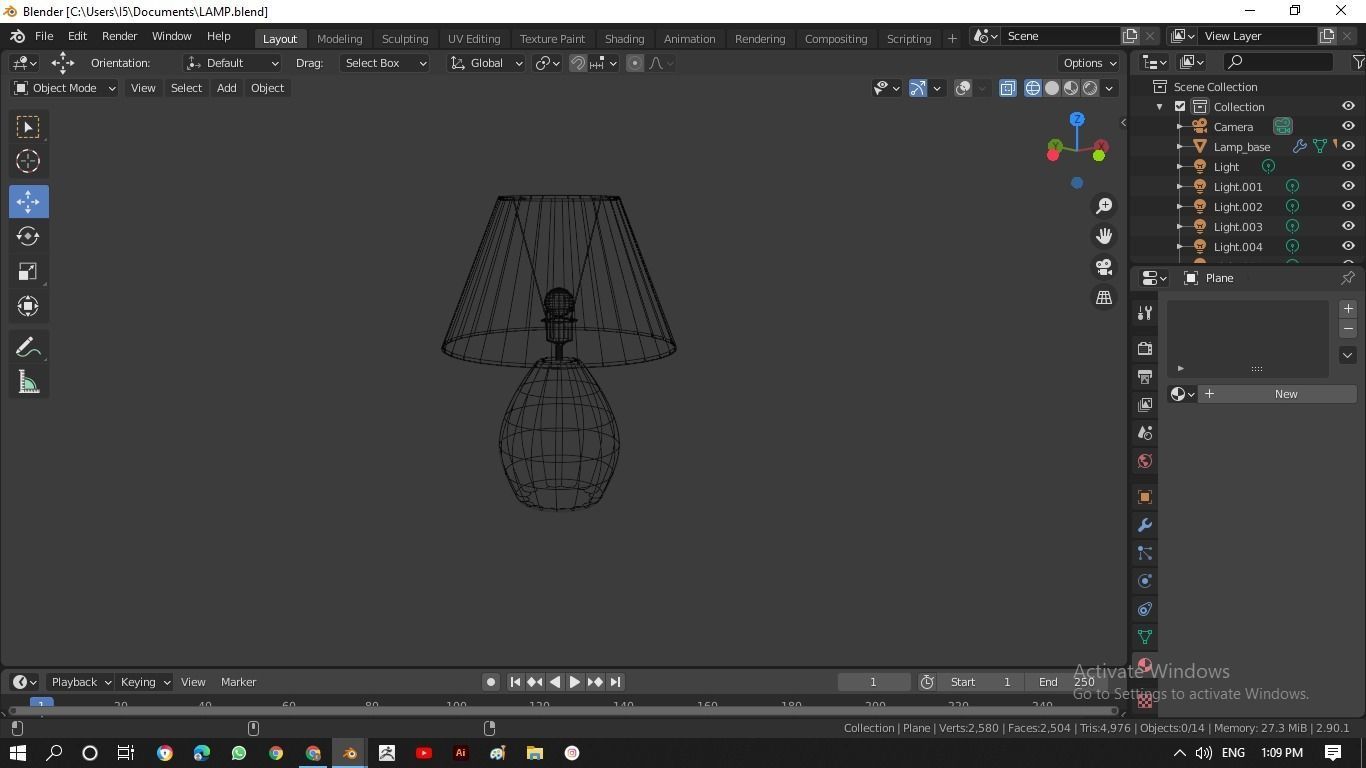Toggle auto keying record button
Viewport: 1366px width, 768px height.
coord(491,682)
